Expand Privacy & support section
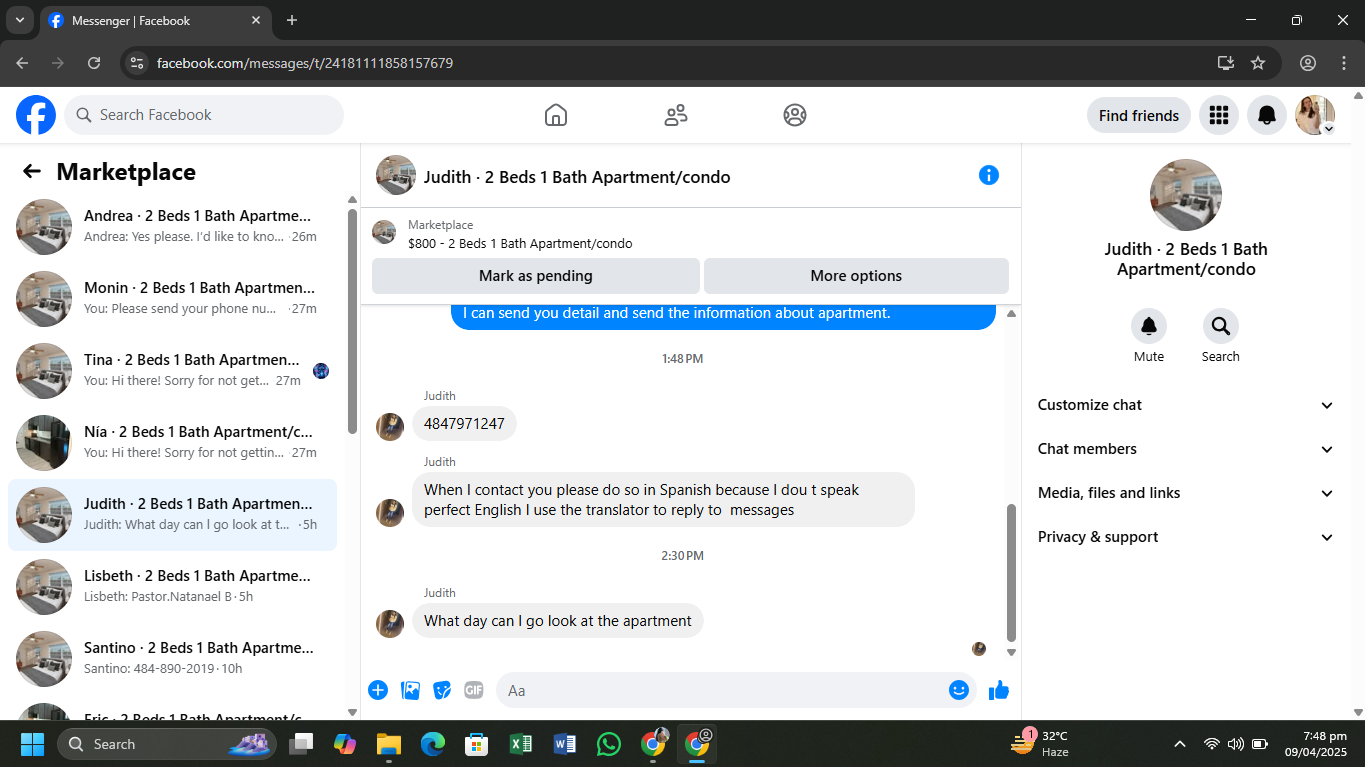This screenshot has width=1365, height=767. (x=1186, y=537)
